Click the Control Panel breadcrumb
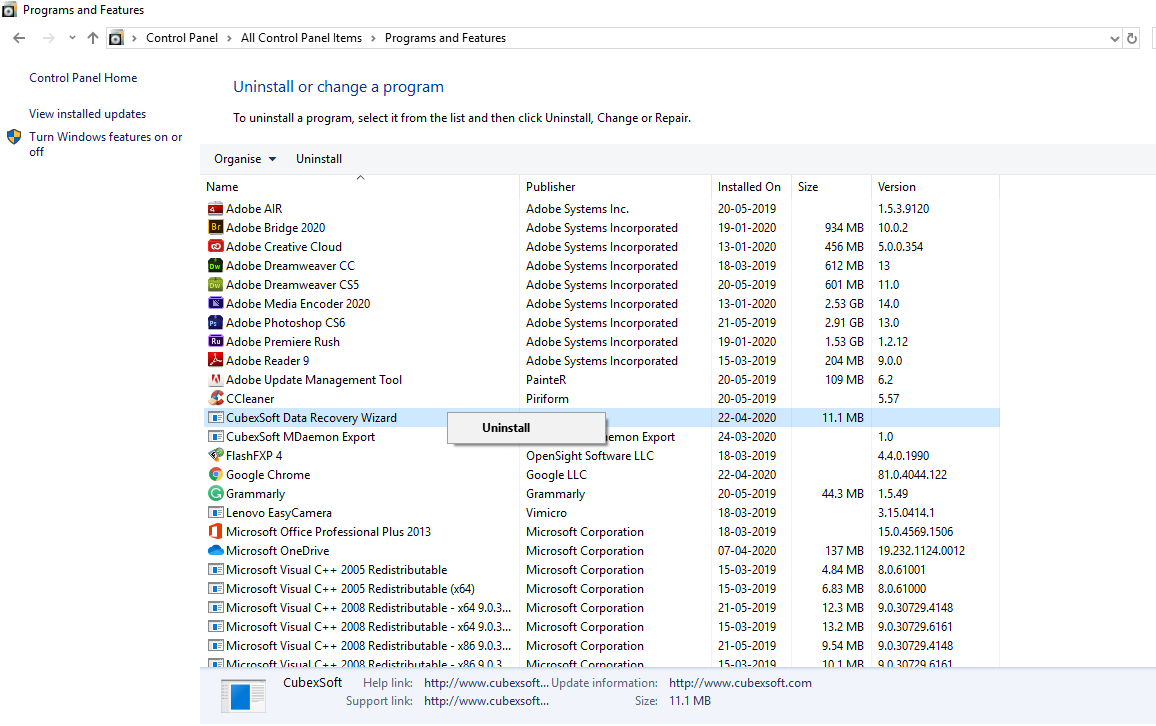1156x726 pixels. click(x=182, y=38)
